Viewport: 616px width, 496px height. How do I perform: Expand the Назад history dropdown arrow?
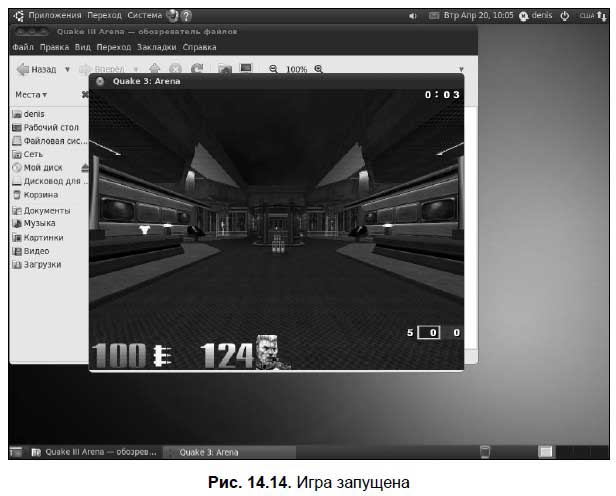click(67, 70)
